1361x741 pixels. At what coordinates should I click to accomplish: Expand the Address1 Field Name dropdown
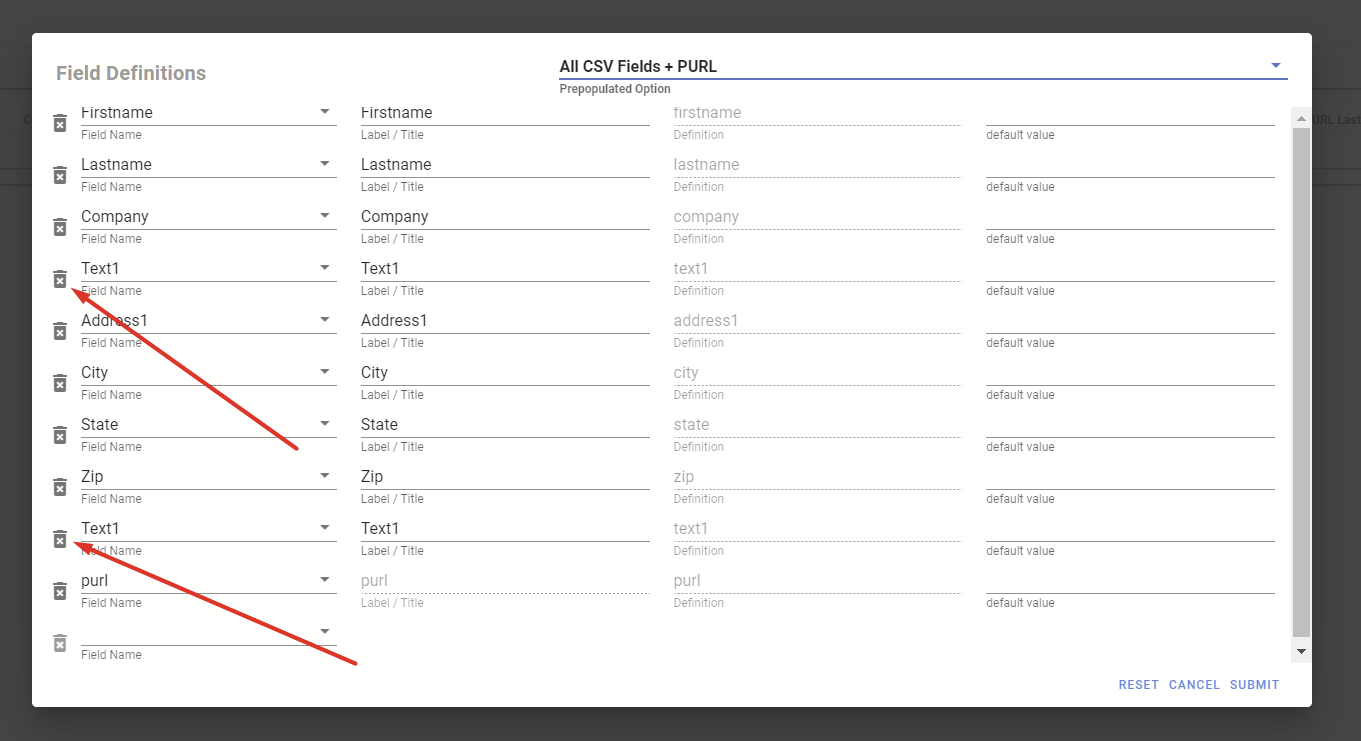point(208,321)
